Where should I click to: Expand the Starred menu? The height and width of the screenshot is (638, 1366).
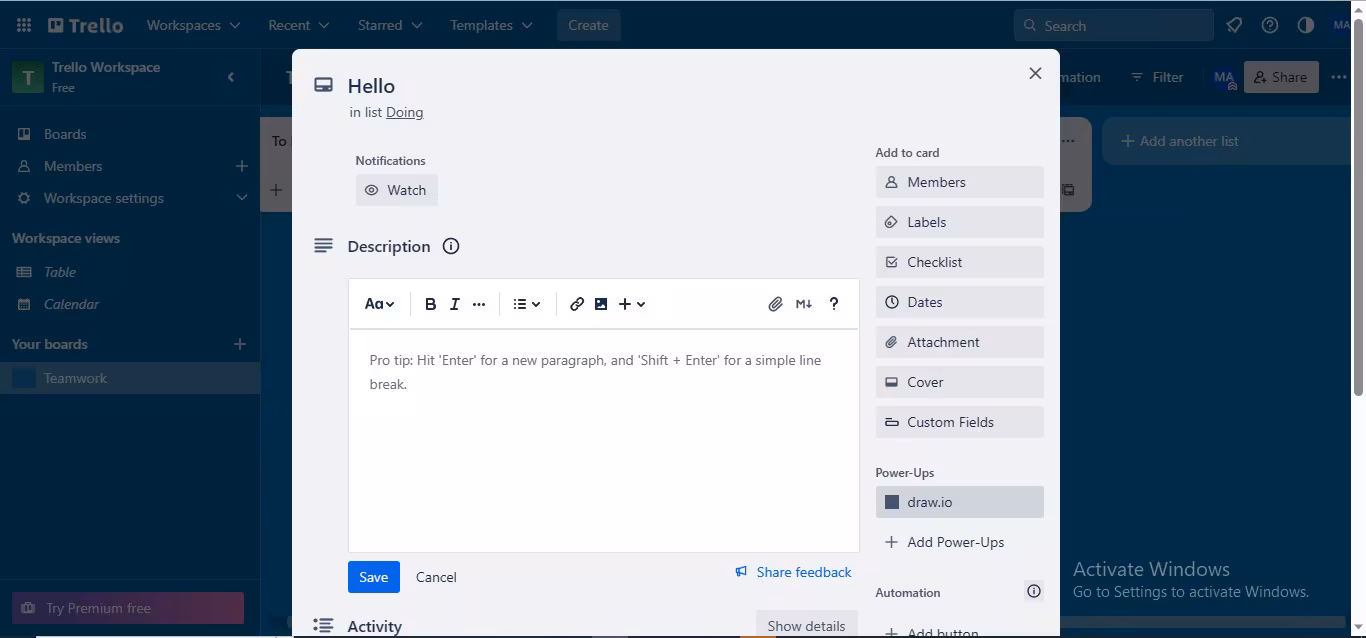390,25
